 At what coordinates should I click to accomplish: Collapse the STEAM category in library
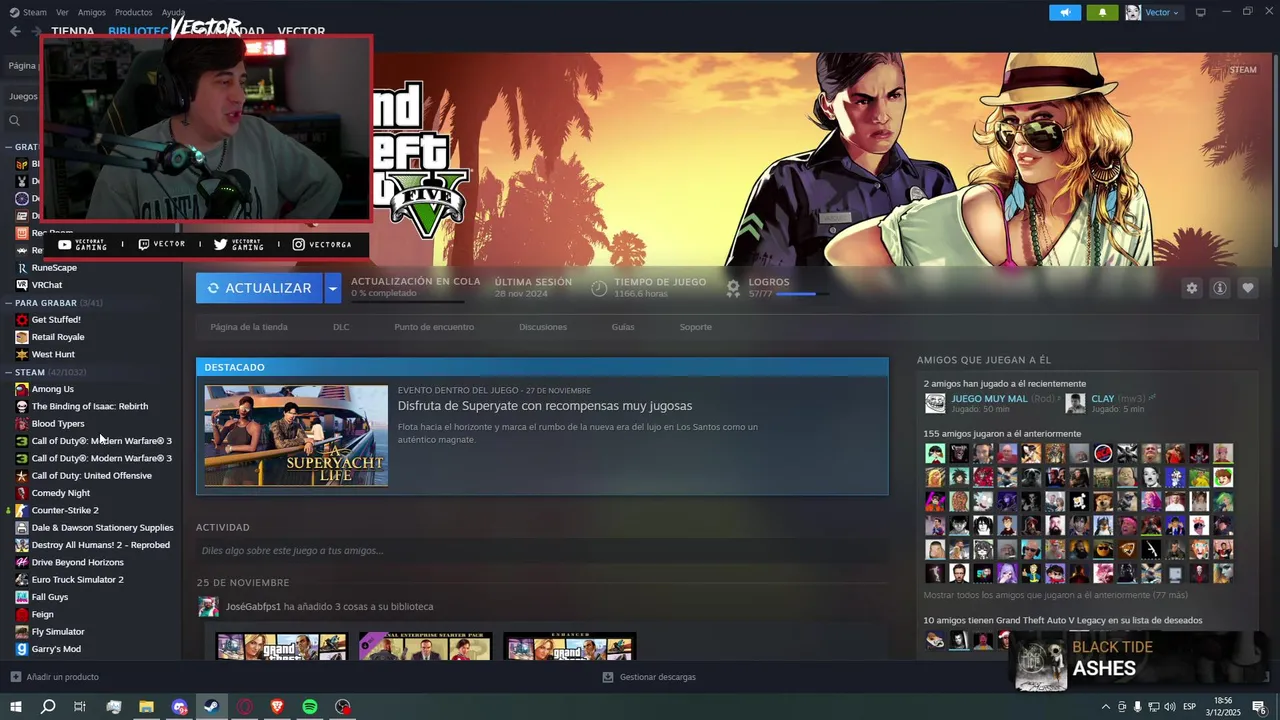(x=8, y=372)
